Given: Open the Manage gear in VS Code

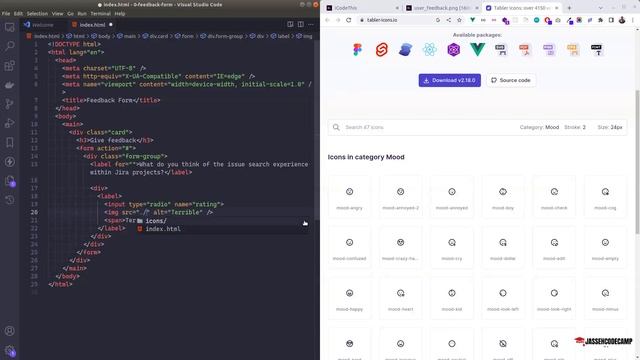Looking at the screenshot, I should coord(9,351).
